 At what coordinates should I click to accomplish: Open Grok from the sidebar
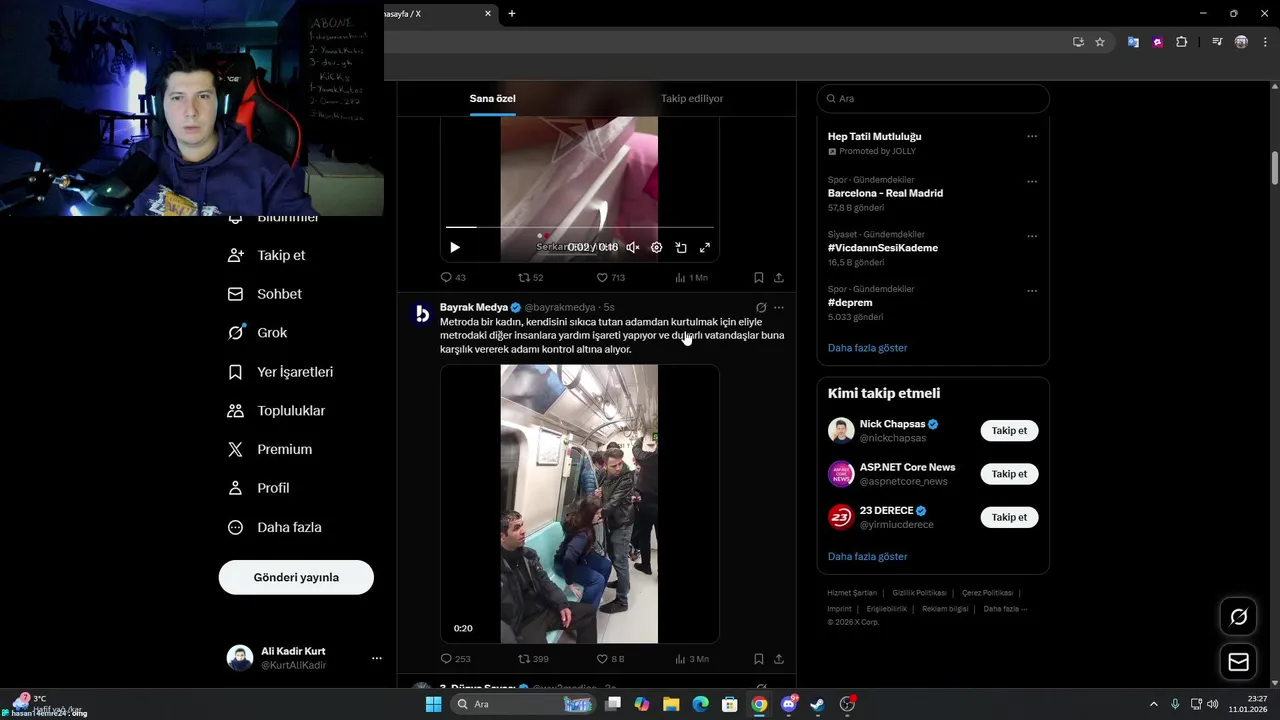(x=257, y=333)
